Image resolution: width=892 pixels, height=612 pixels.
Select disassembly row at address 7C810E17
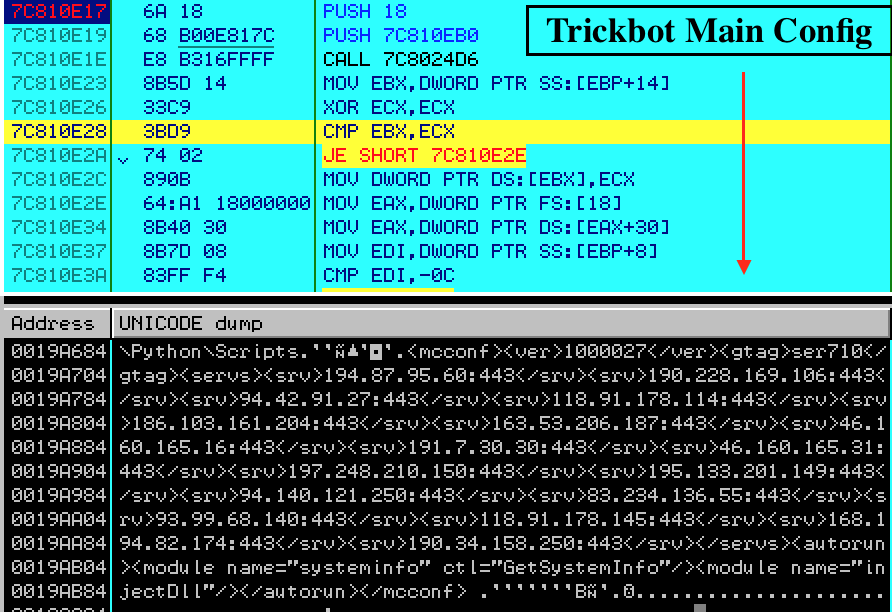(447, 11)
